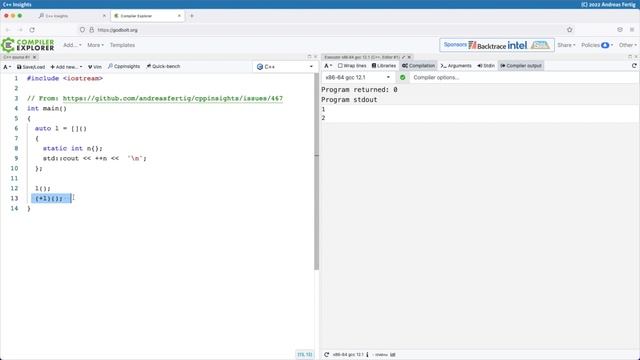
Task: Bookmark this page with star icon
Action: (x=569, y=30)
